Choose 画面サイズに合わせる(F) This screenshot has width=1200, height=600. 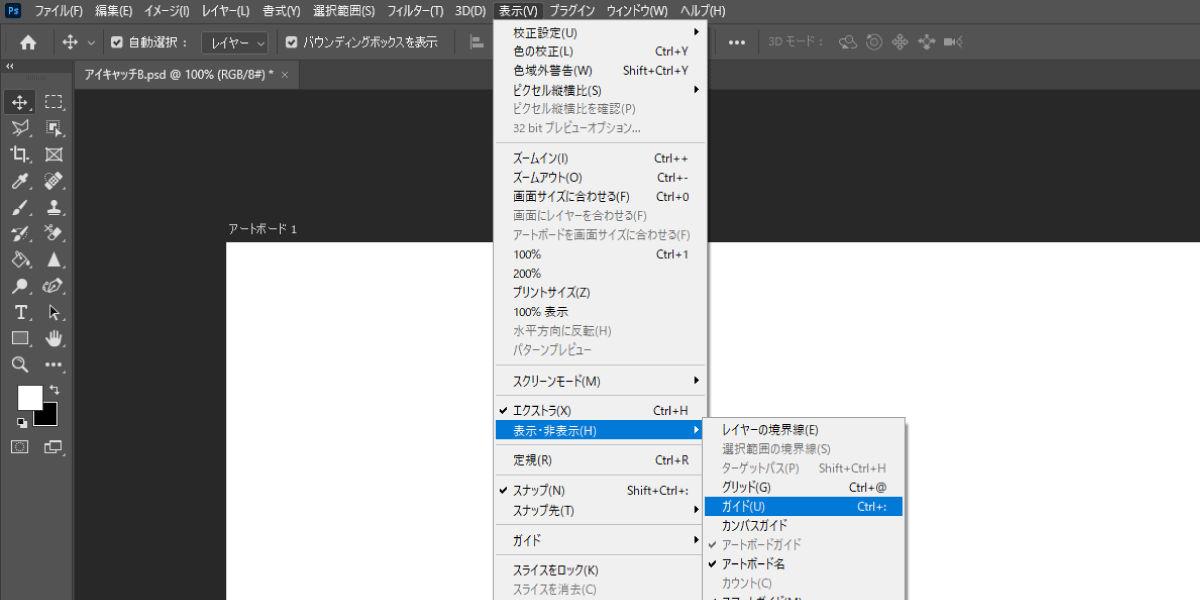(x=601, y=196)
